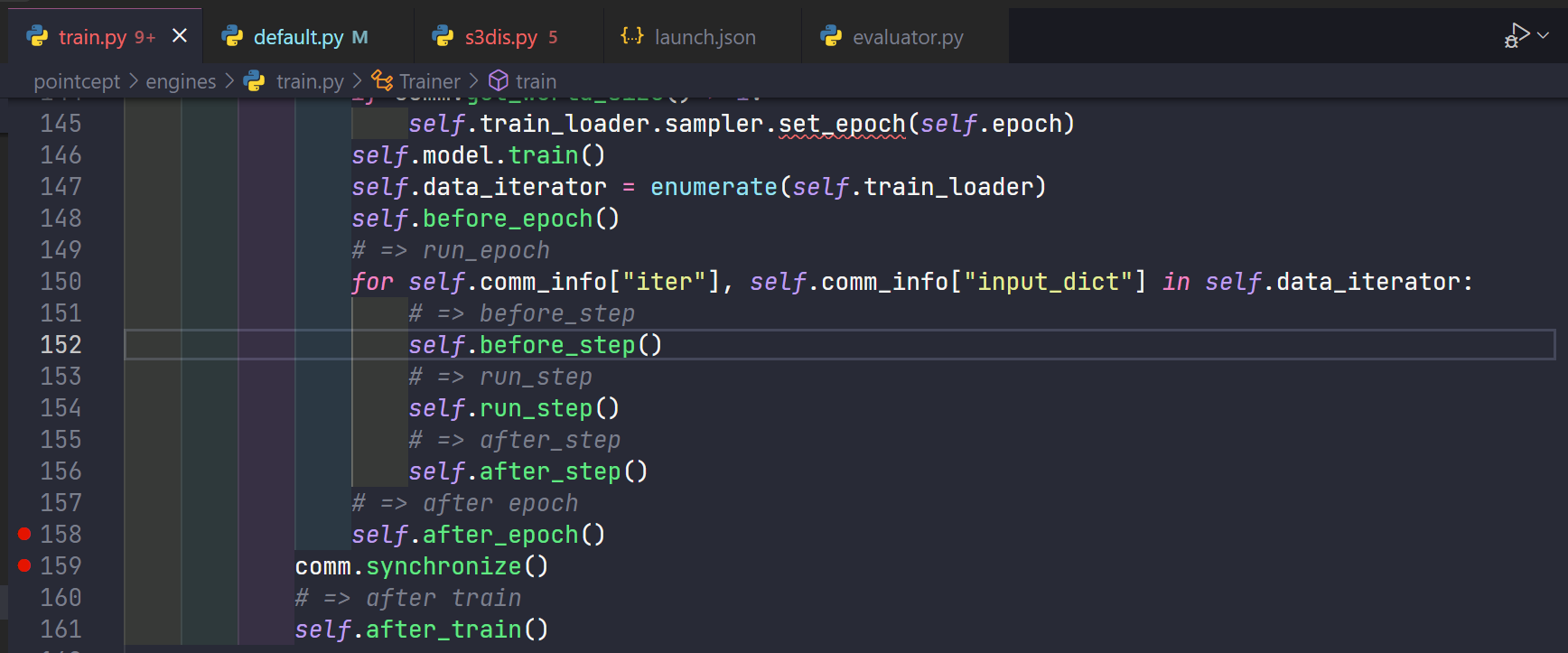1568x653 pixels.
Task: Open the train method breadcrumb
Action: point(536,81)
